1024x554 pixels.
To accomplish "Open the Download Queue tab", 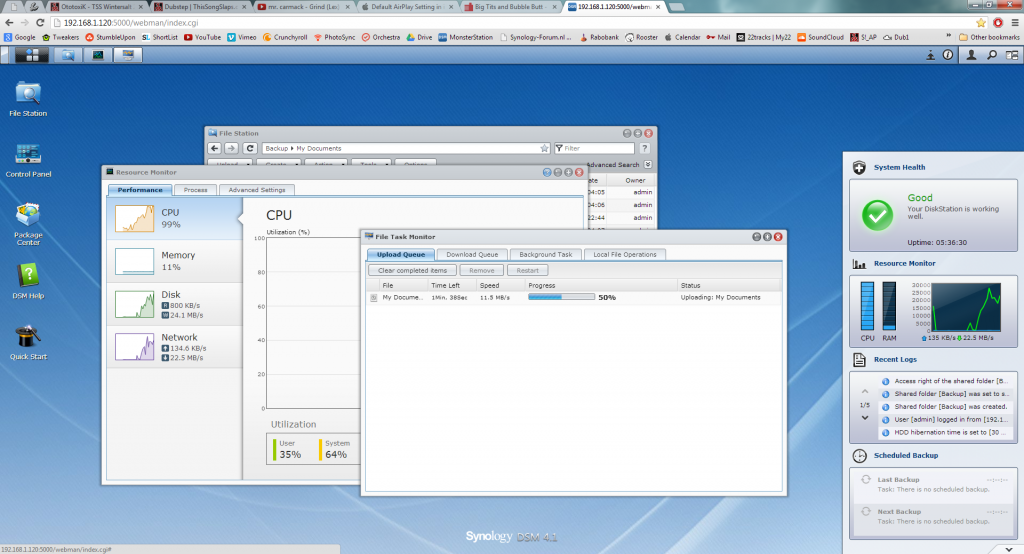I will [x=473, y=255].
